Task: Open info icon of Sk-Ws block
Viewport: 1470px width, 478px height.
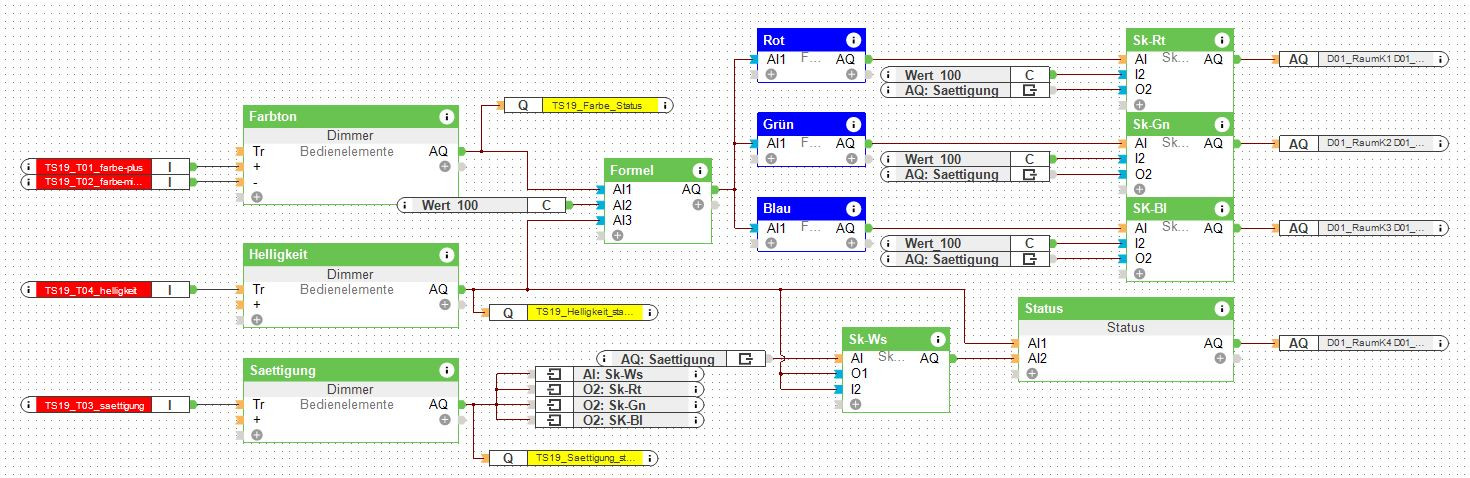Action: (x=937, y=339)
